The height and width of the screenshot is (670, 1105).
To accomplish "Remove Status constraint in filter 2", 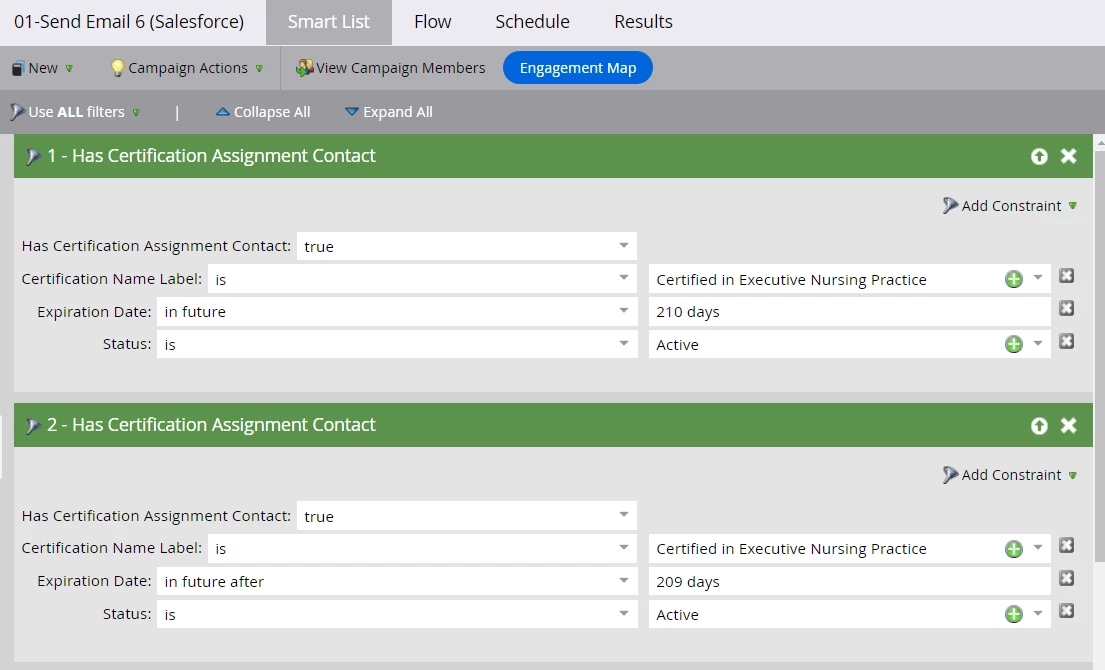I will [1066, 611].
